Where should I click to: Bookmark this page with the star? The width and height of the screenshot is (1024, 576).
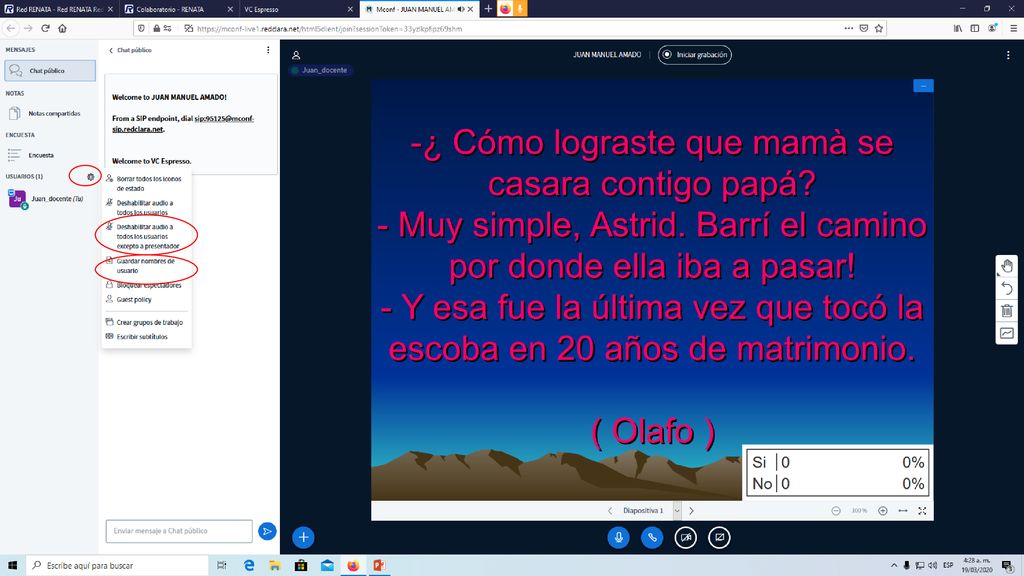point(879,28)
